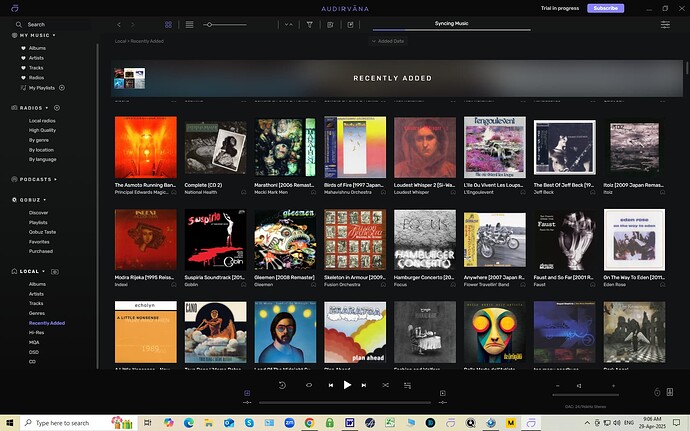This screenshot has height=431, width=690.
Task: Switch to list view layout
Action: click(189, 25)
